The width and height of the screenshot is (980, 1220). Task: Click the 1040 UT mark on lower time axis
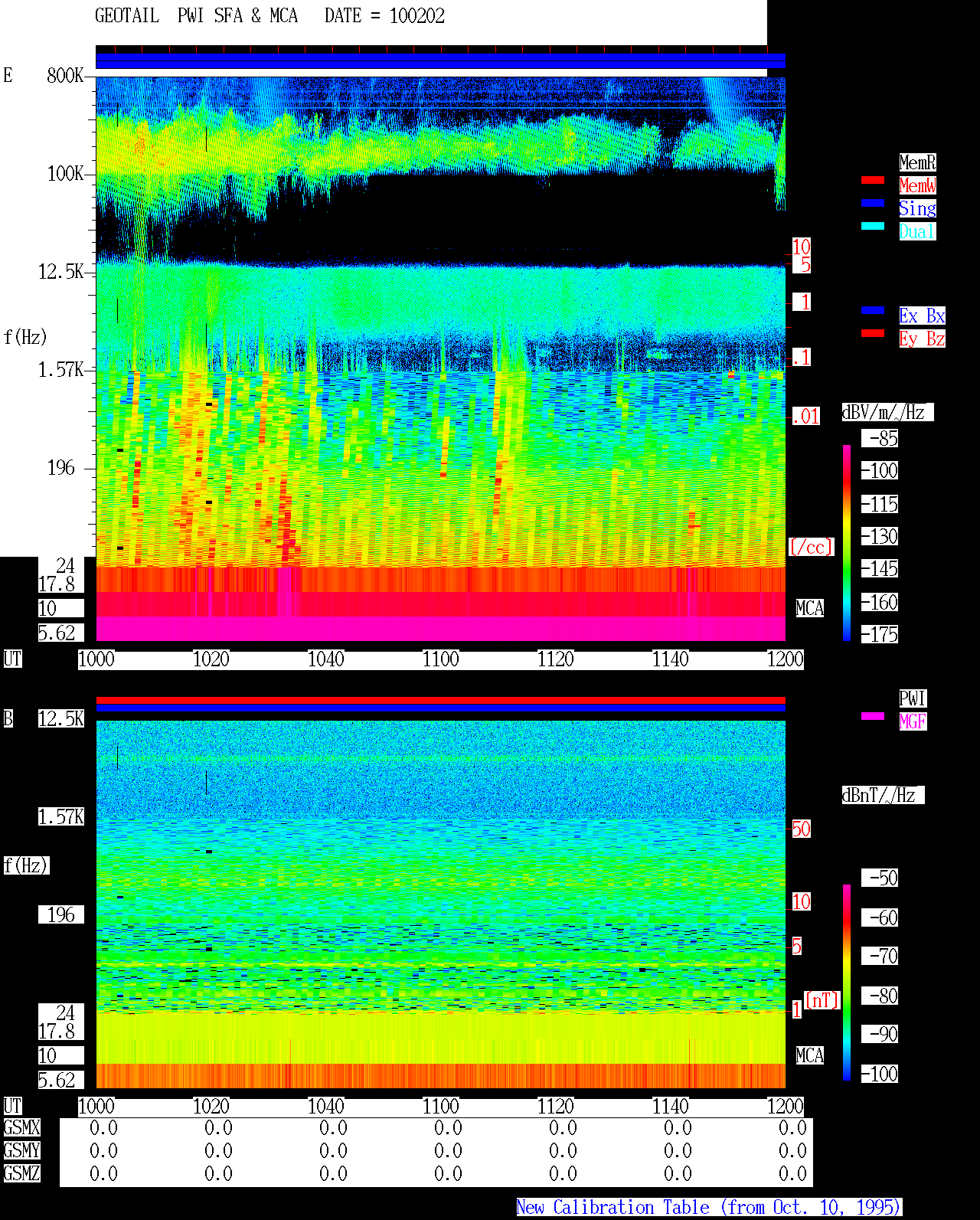326,1107
